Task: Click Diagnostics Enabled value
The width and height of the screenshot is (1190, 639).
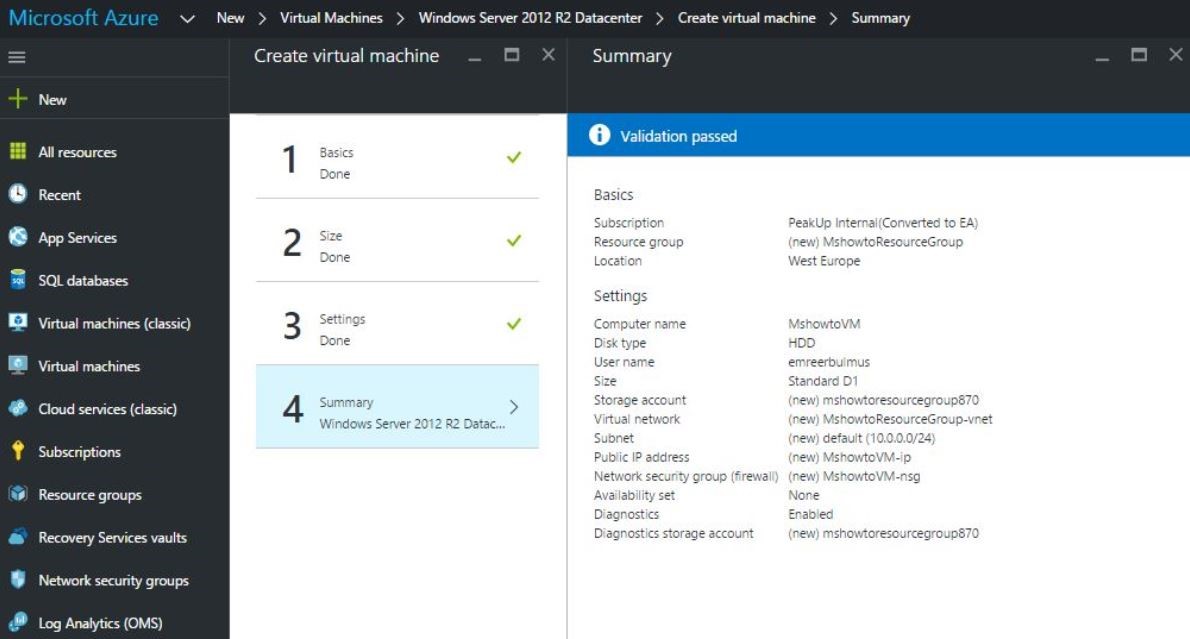Action: (x=811, y=514)
